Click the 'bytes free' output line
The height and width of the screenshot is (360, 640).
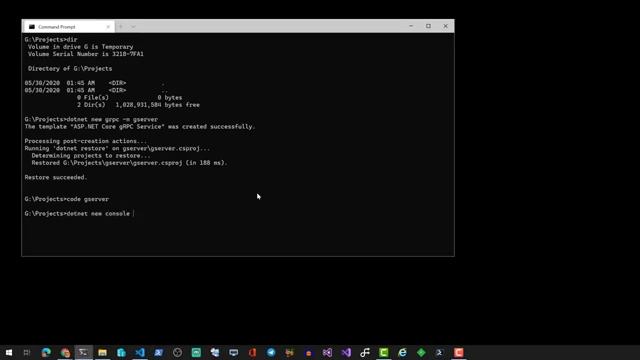138,105
